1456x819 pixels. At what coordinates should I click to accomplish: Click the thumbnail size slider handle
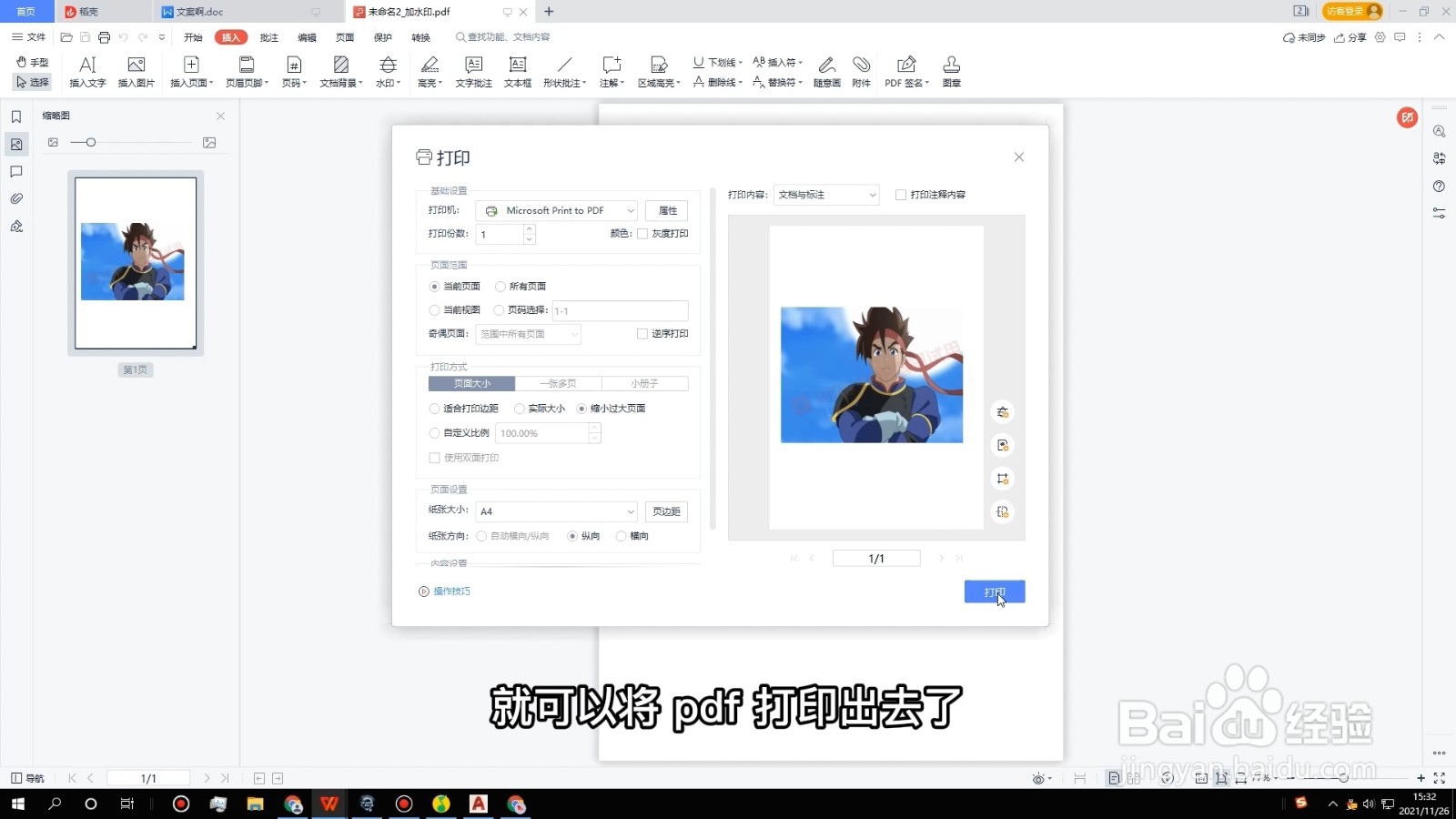coord(91,142)
